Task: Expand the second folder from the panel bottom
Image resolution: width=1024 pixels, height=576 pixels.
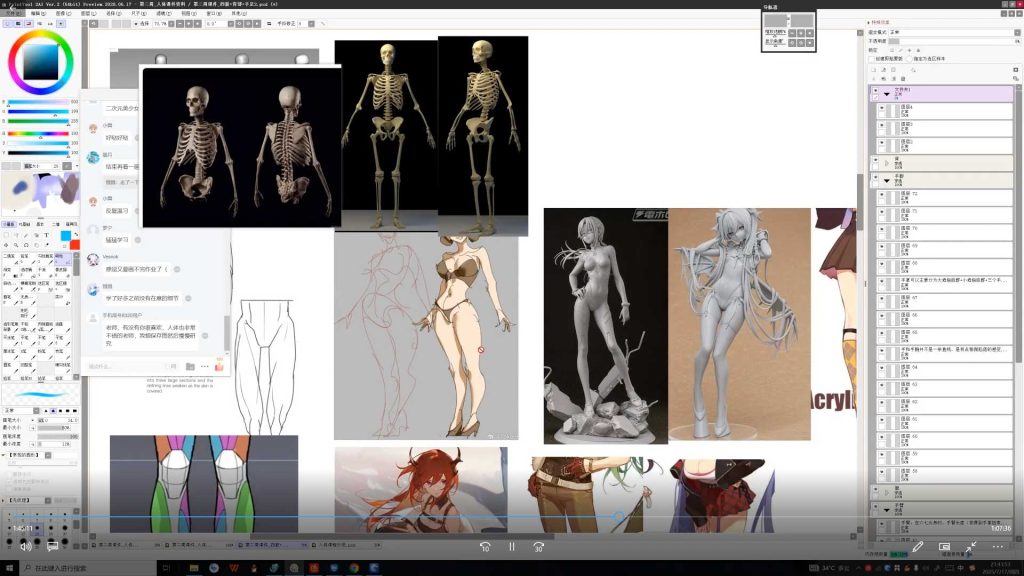Action: click(887, 492)
